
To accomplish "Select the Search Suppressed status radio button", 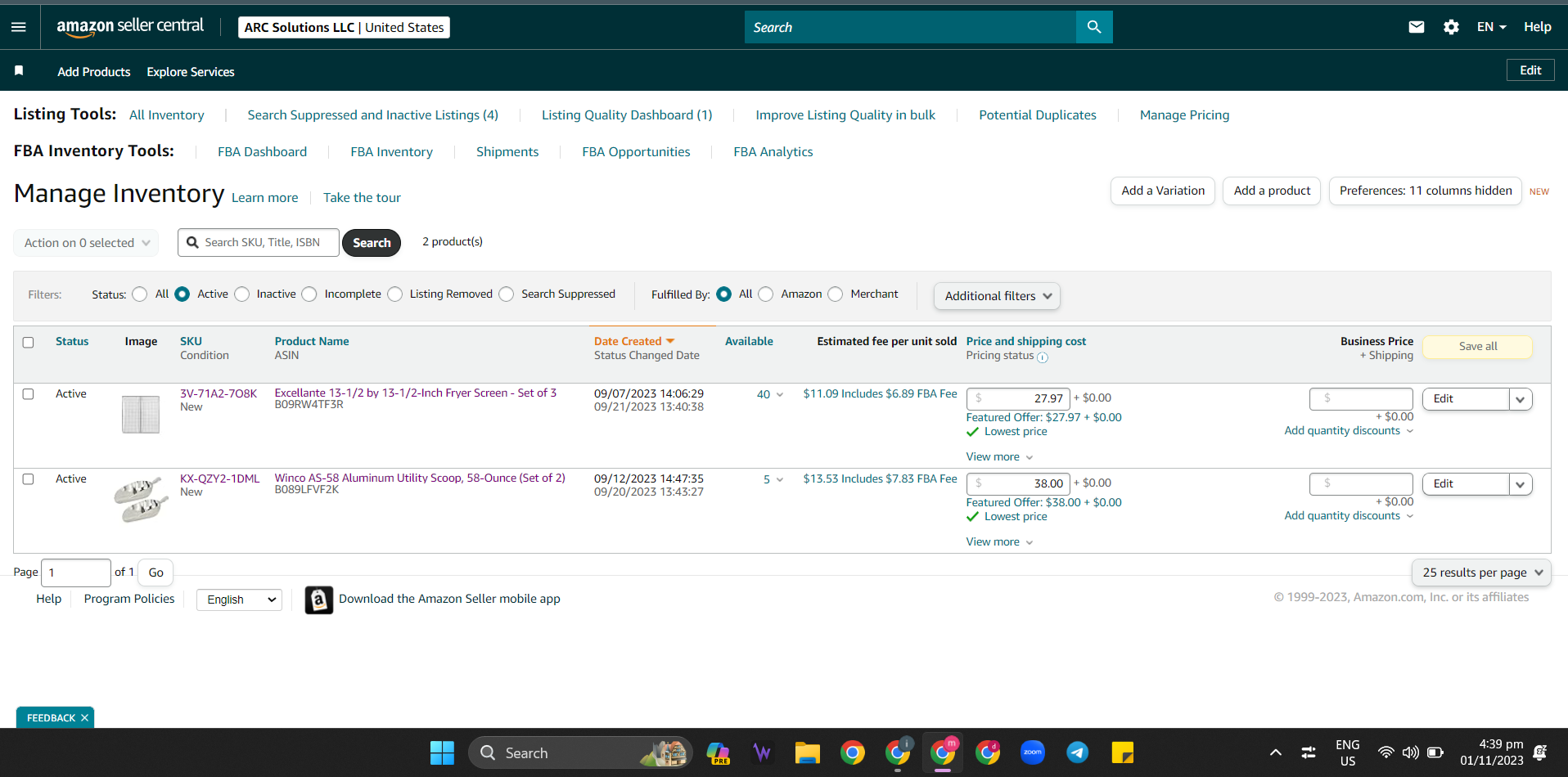I will (x=507, y=294).
